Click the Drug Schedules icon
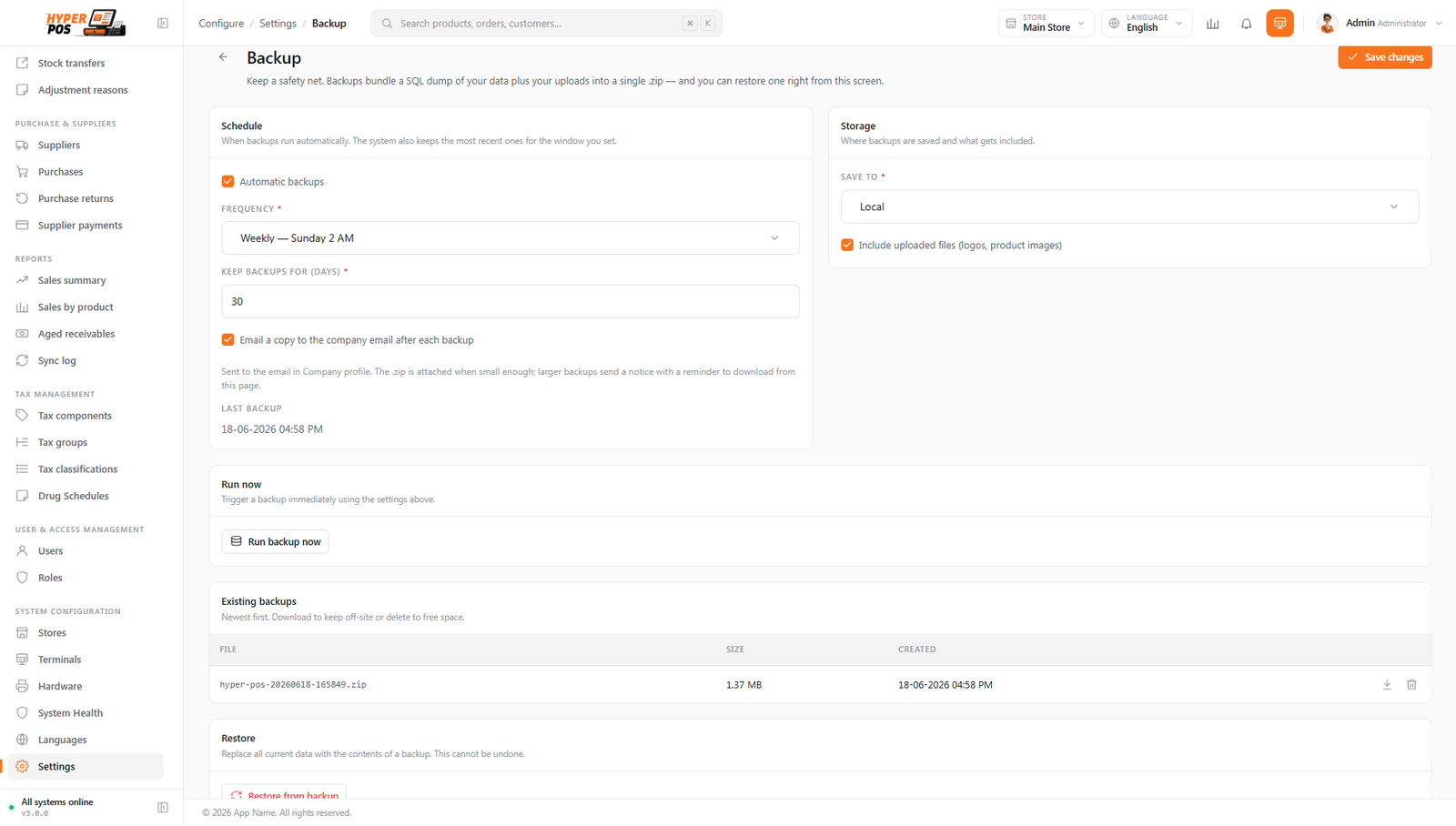 point(22,496)
